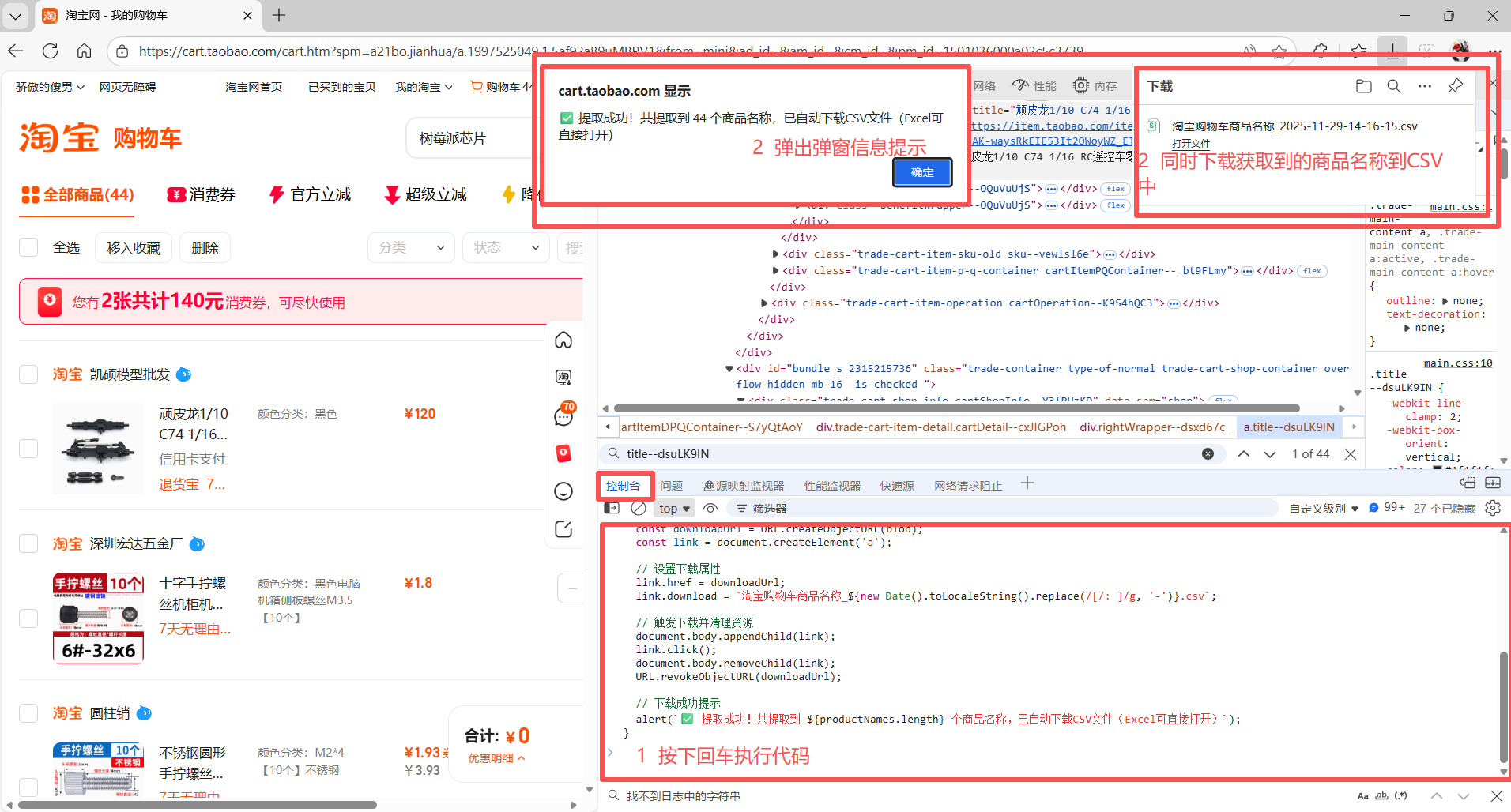Select the 顽皮龙1/10 item checkbox
1511x812 pixels.
click(28, 449)
